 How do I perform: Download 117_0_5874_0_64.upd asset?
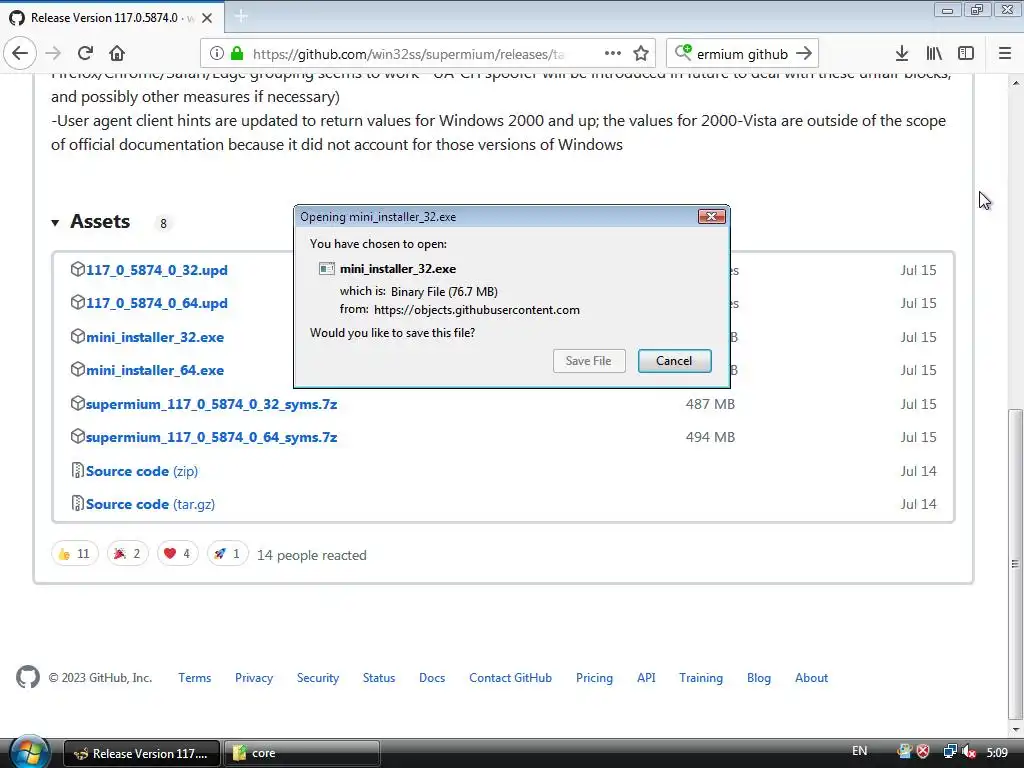157,303
